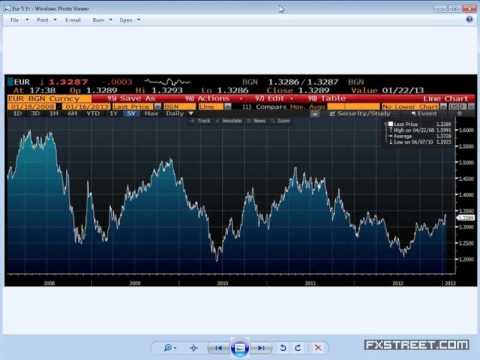Click the Actions button in chart
480x360 pixels.
click(x=208, y=98)
